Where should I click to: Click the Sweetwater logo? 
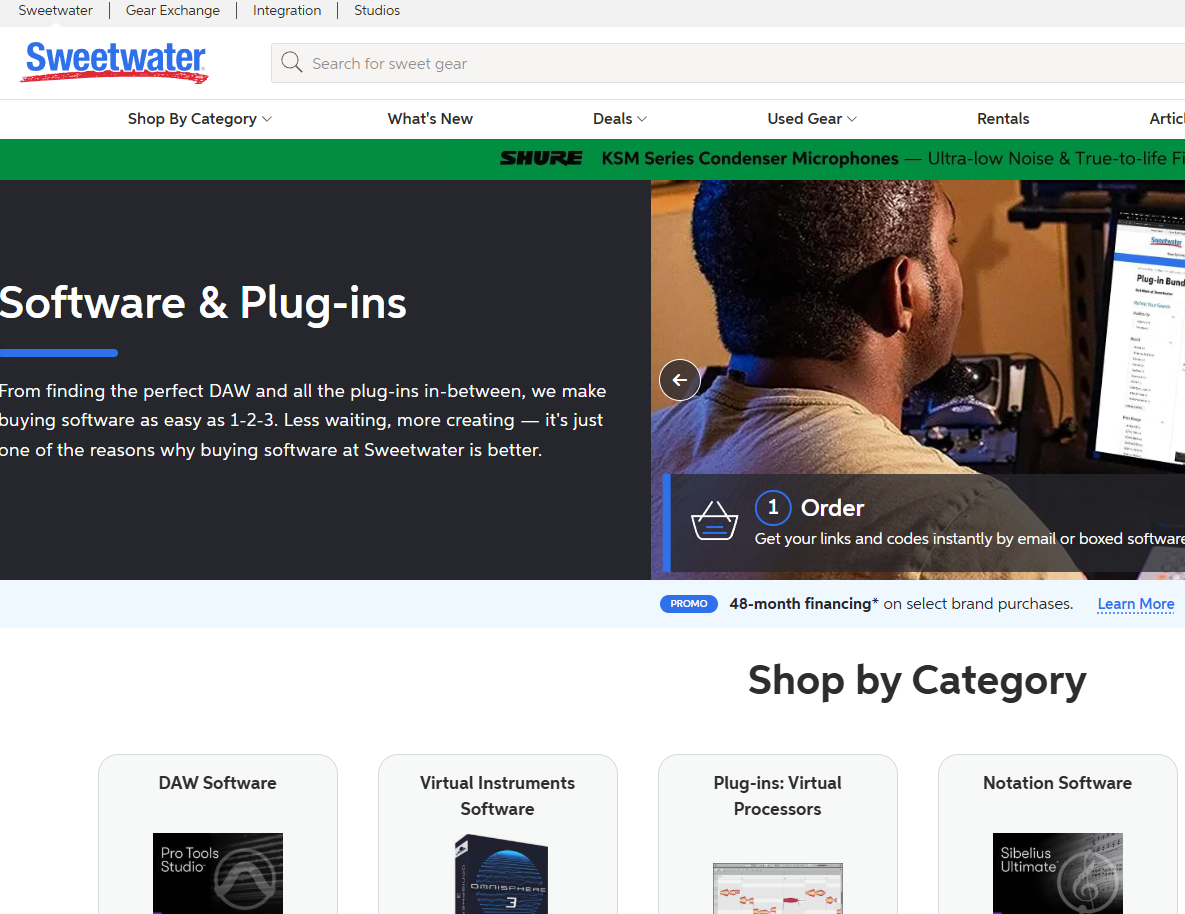tap(114, 62)
